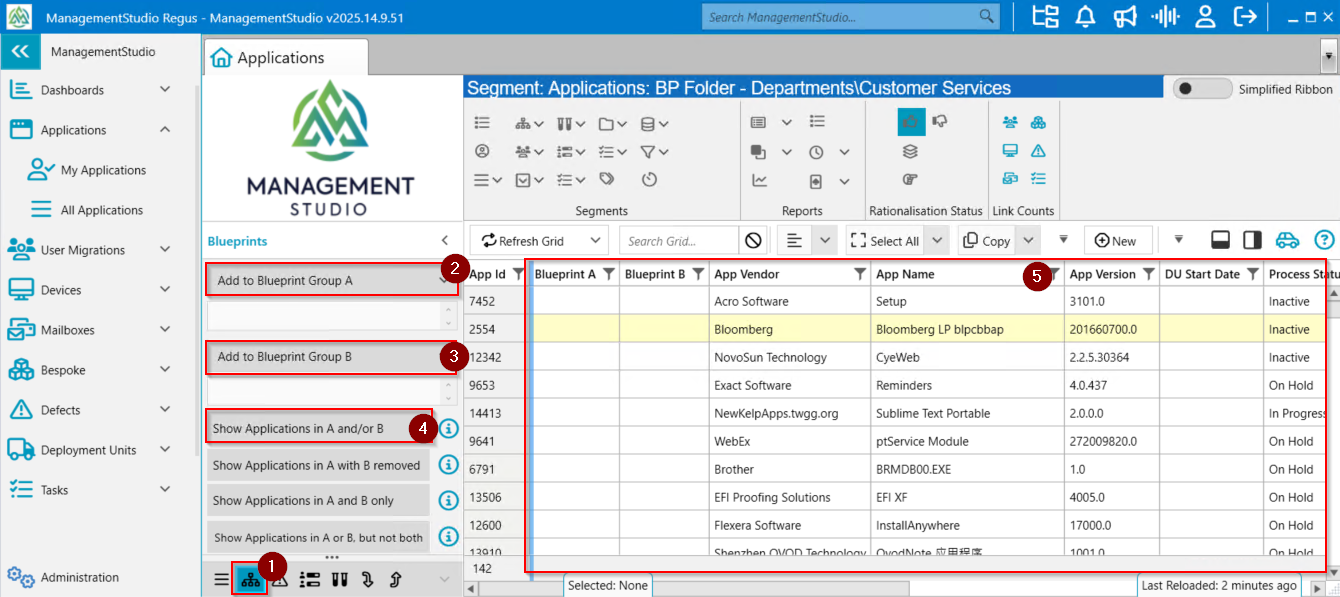Expand the Devices sidebar section
Screen dimensions: 1340x597
coord(165,290)
